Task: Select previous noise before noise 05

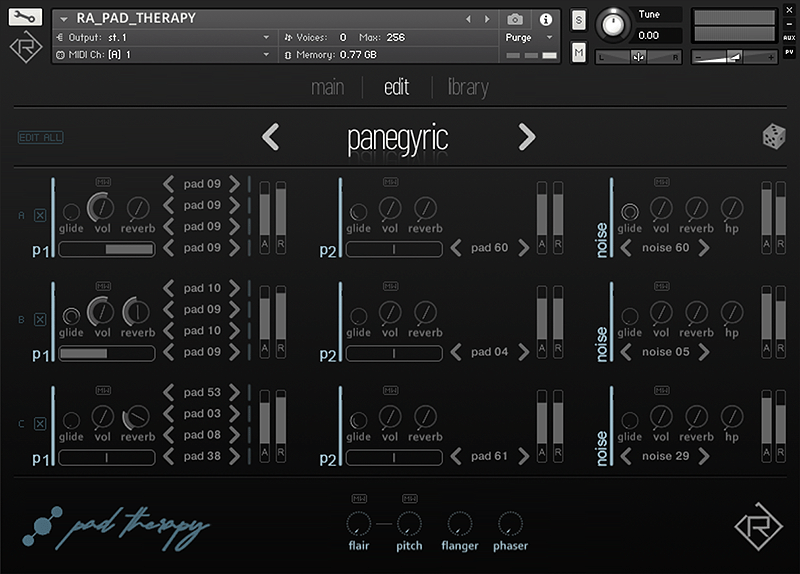Action: coord(626,352)
